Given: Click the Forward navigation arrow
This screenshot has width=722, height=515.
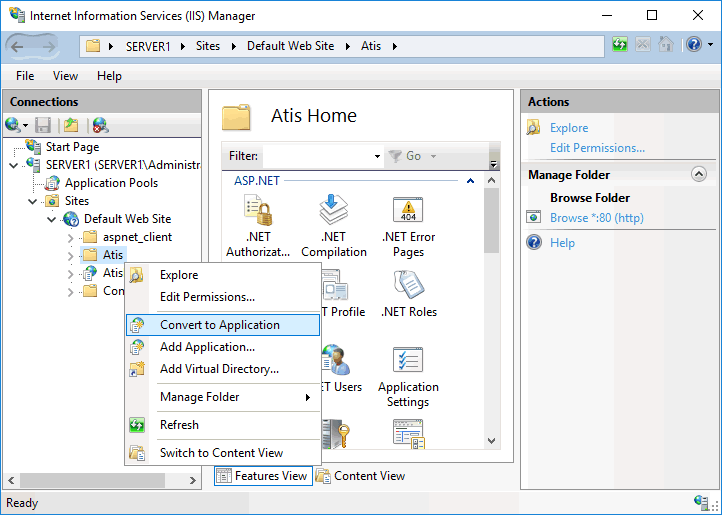Looking at the screenshot, I should click(48, 46).
